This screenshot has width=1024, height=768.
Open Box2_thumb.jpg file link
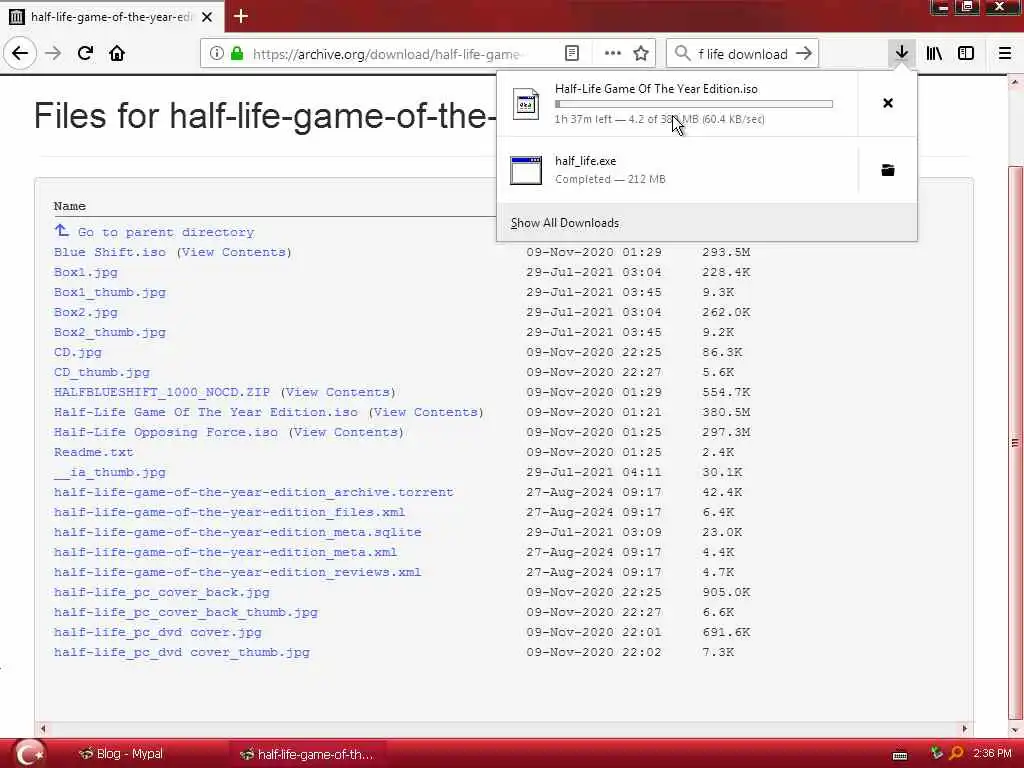point(110,332)
